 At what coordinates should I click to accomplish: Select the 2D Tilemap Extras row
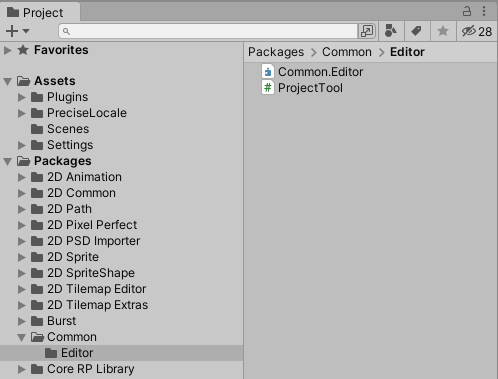122,305
